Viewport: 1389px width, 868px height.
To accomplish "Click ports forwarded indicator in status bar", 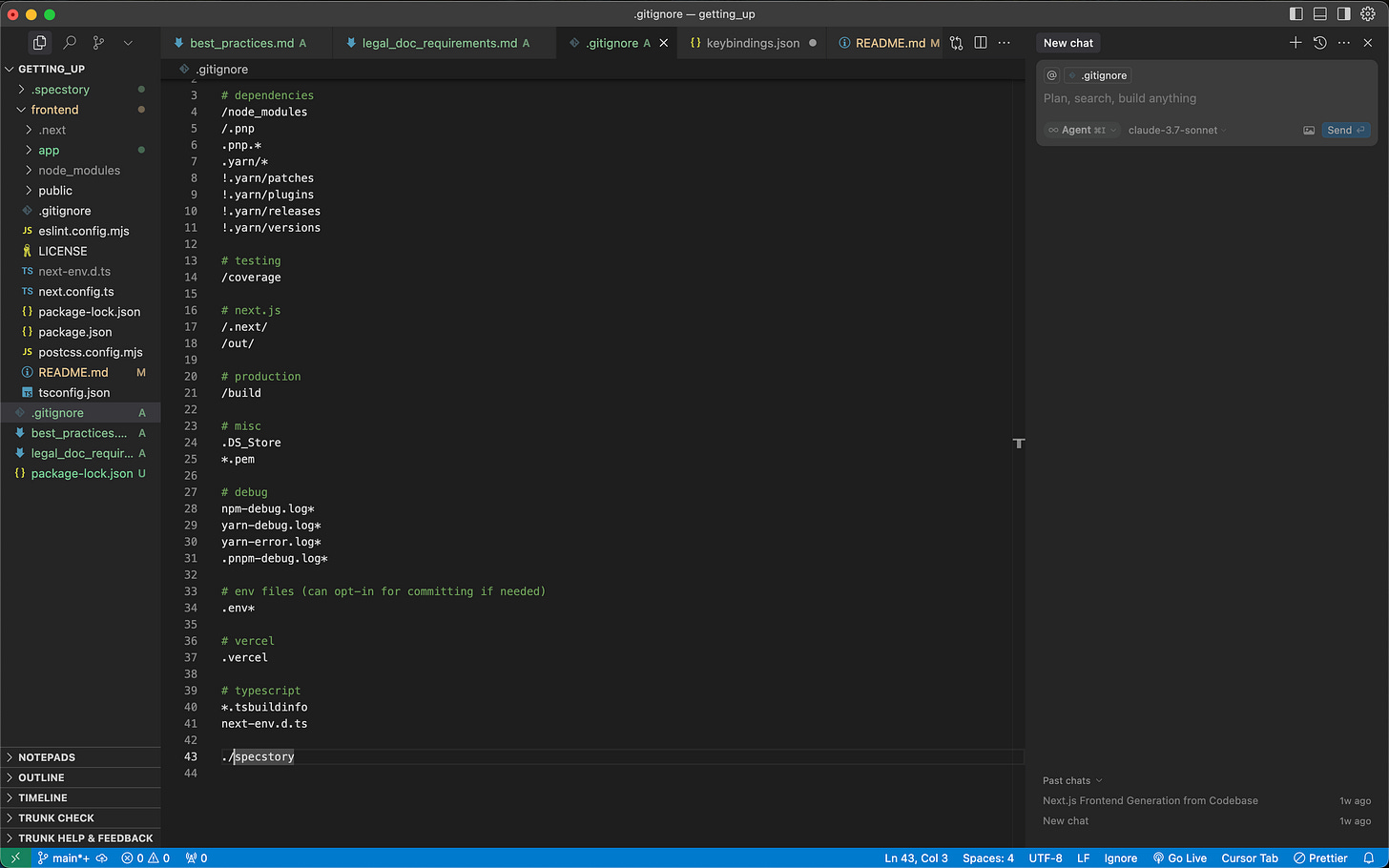I will 197,858.
